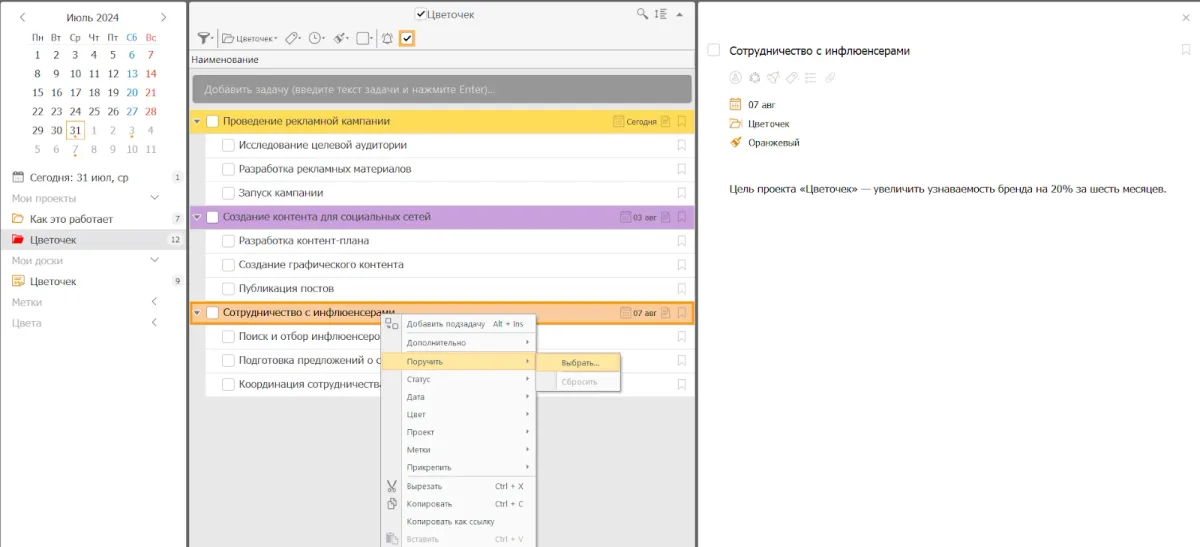
Task: Click the sort order icon by search
Action: [x=660, y=14]
